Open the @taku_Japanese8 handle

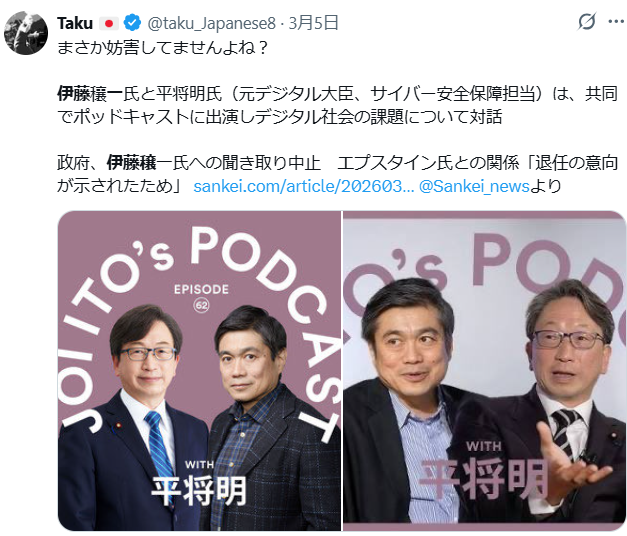[212, 23]
